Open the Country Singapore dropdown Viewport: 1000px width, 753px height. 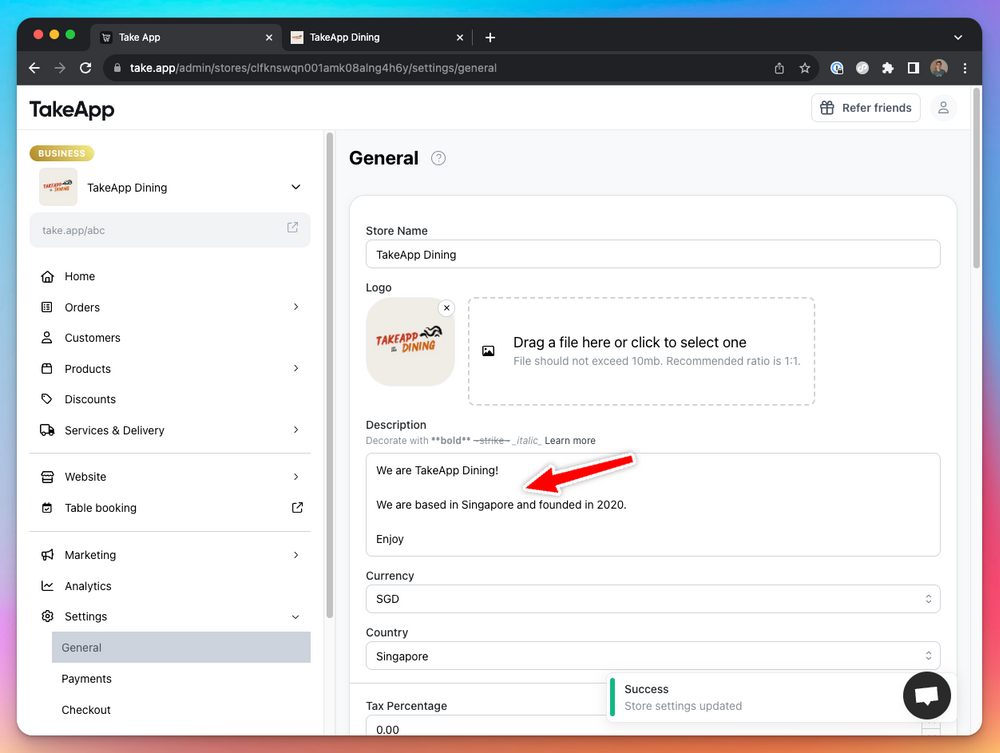[652, 656]
